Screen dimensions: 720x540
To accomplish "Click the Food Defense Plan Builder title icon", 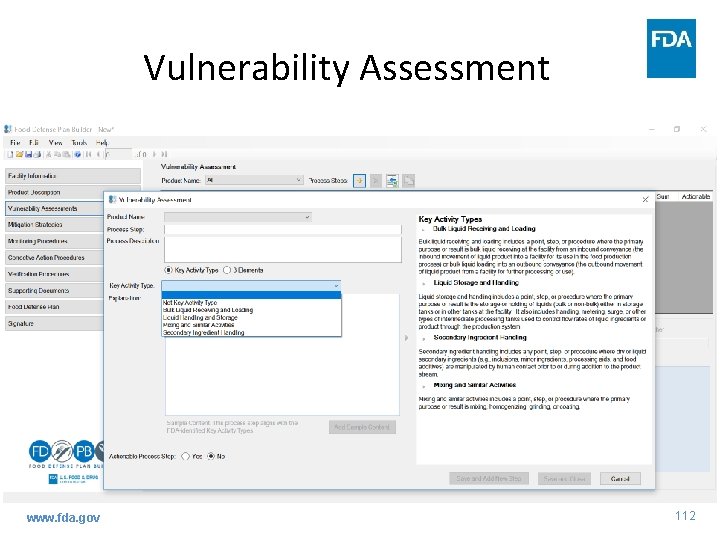I will pos(8,129).
